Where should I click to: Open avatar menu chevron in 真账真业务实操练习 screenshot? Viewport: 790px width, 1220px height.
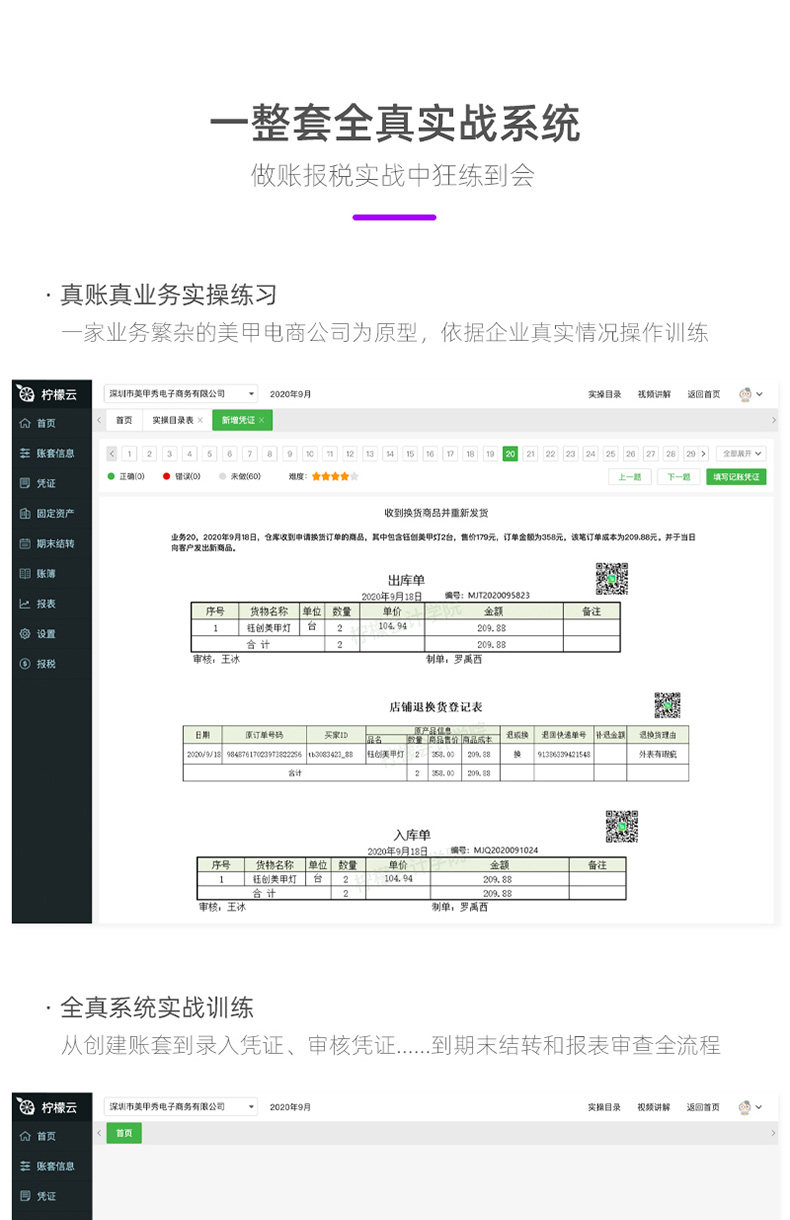(x=760, y=395)
